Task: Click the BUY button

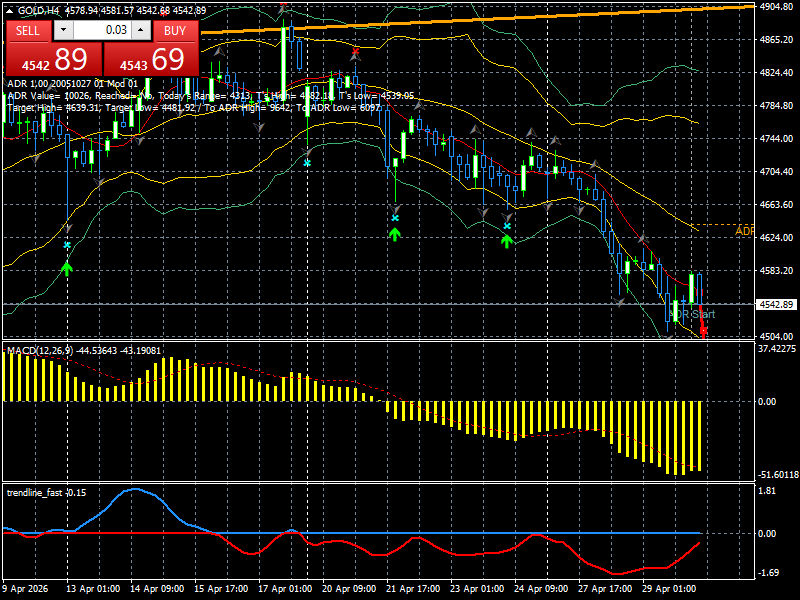Action: click(176, 31)
